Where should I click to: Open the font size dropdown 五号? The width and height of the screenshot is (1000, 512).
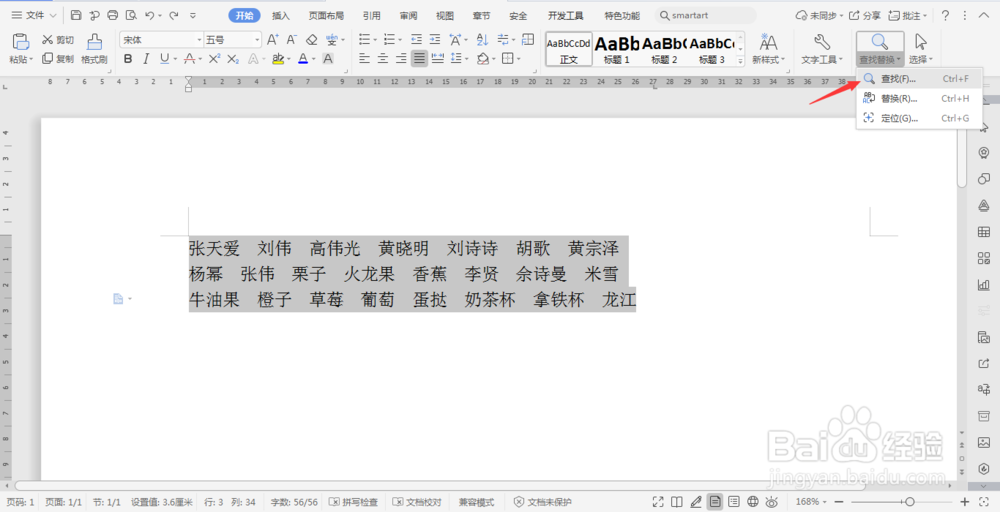tap(257, 40)
